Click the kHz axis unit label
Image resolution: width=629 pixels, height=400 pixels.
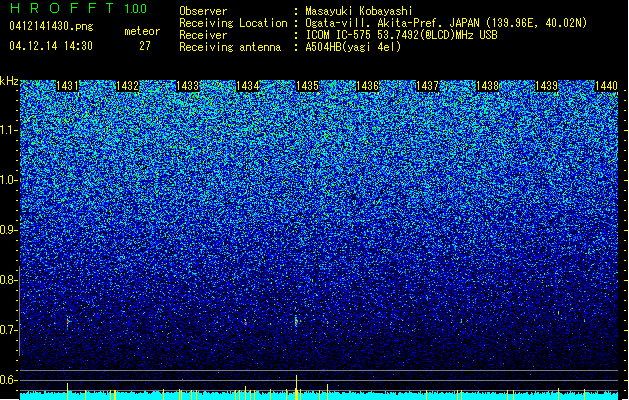click(x=9, y=81)
